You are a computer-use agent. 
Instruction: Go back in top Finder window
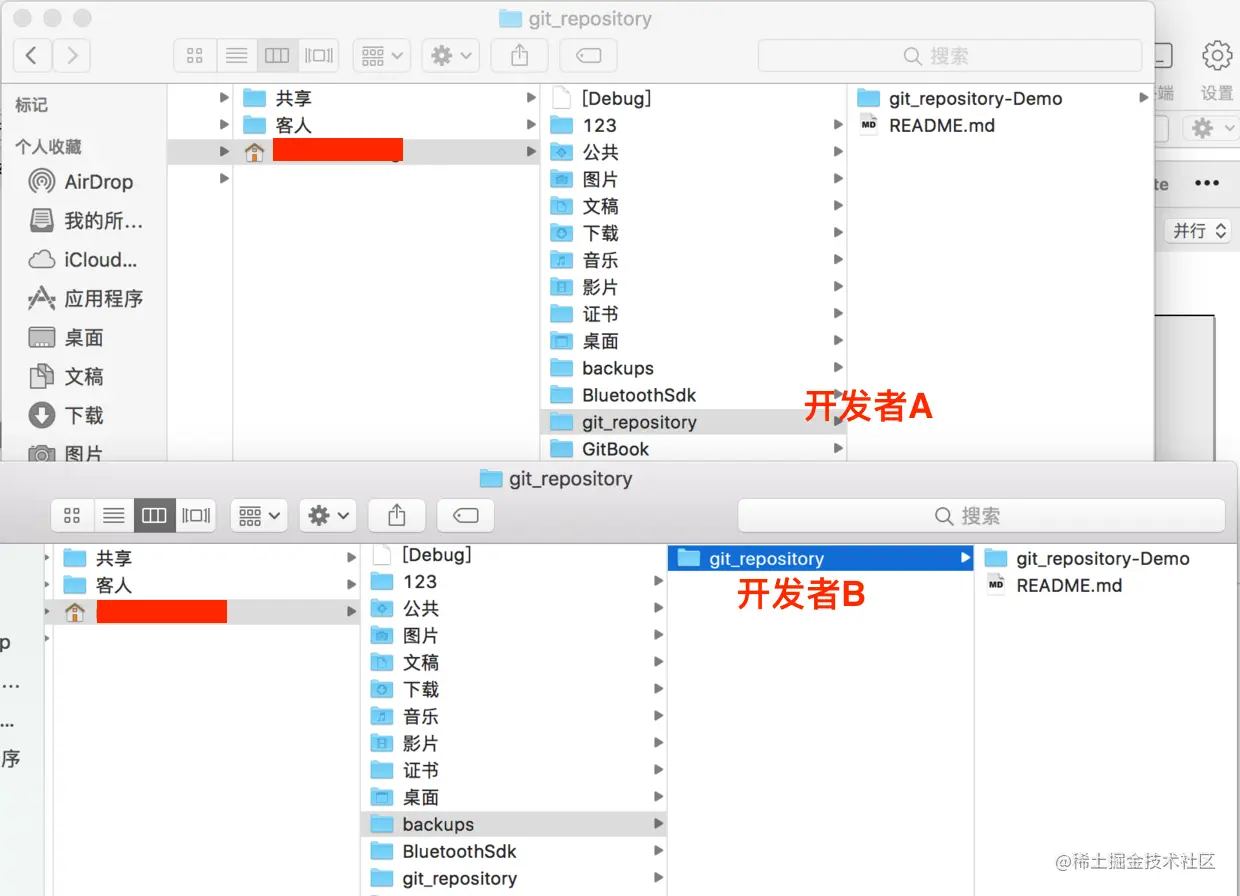32,56
